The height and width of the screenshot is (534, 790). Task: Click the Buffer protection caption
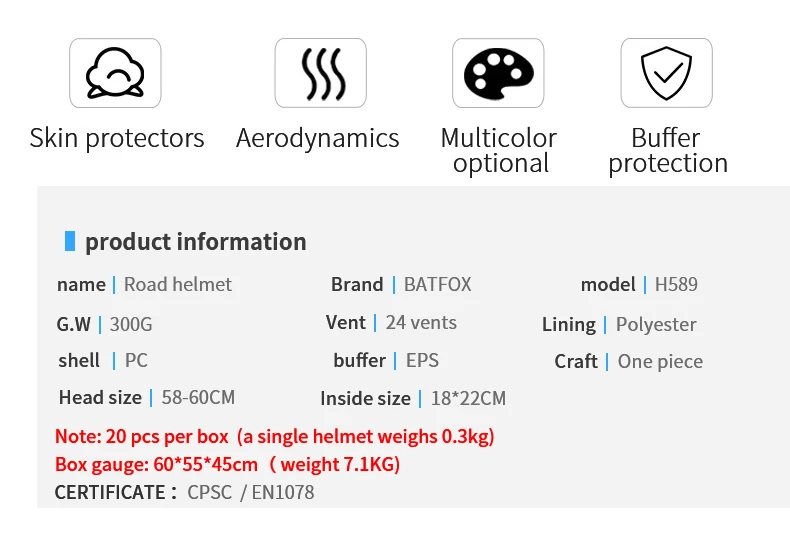click(667, 150)
